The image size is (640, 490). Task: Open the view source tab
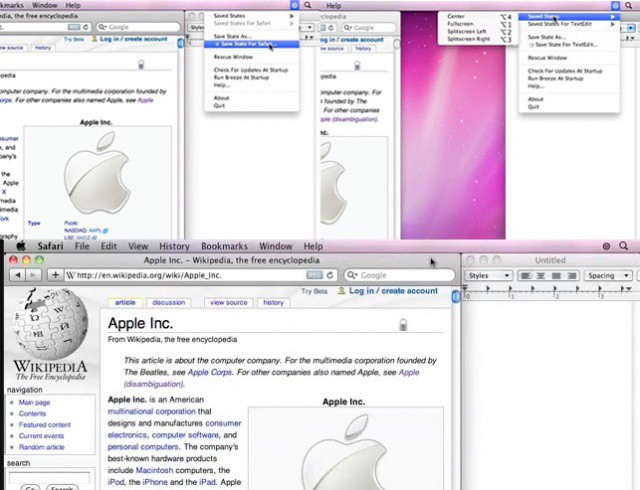[229, 302]
